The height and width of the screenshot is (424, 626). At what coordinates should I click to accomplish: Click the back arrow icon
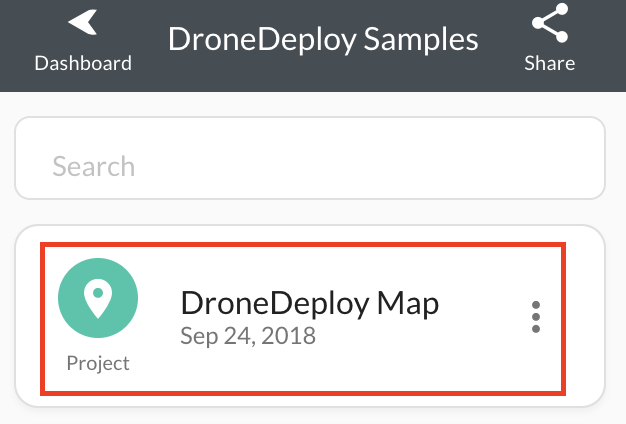coord(82,22)
